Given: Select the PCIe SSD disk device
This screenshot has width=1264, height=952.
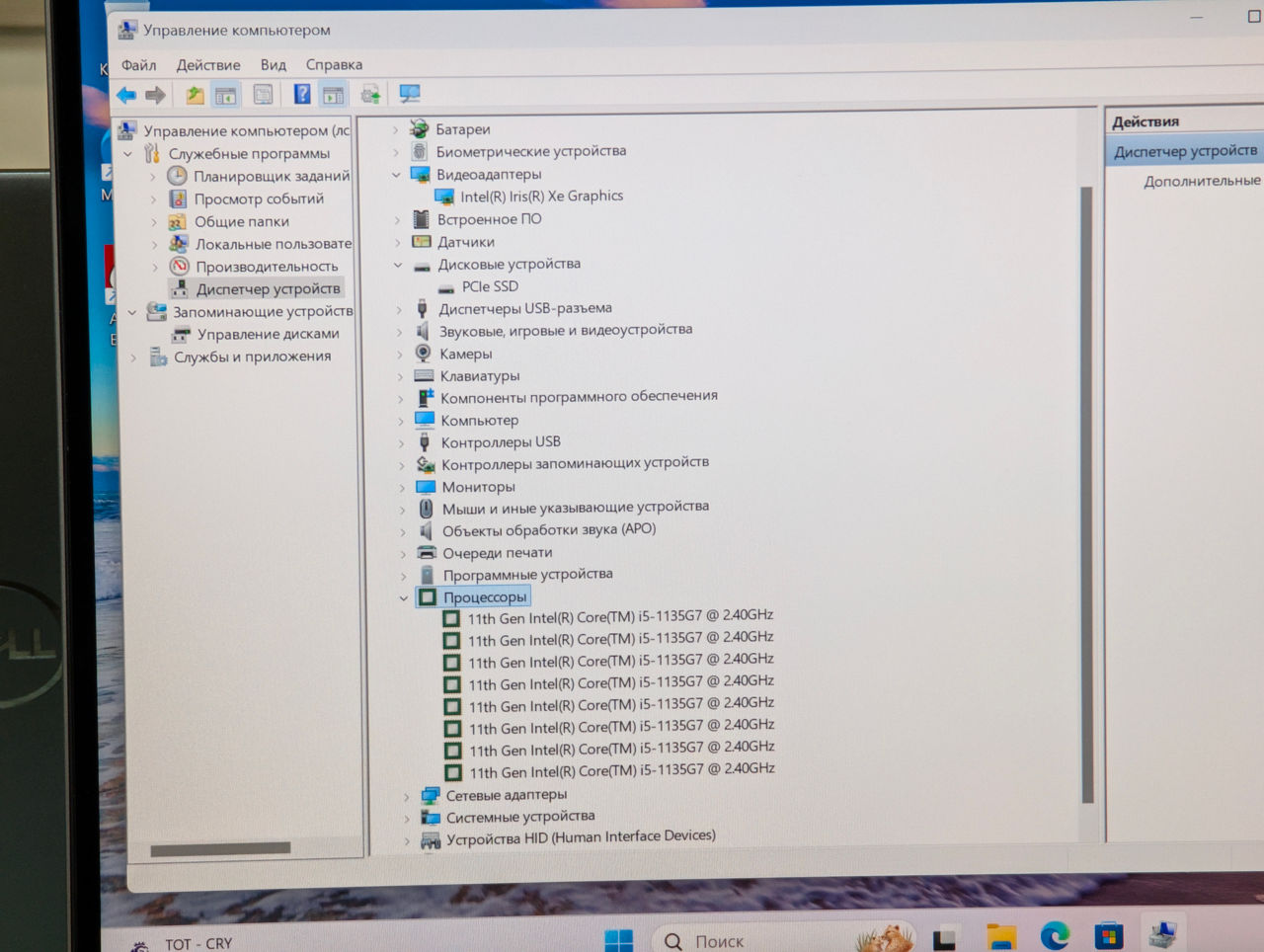Looking at the screenshot, I should tap(490, 286).
